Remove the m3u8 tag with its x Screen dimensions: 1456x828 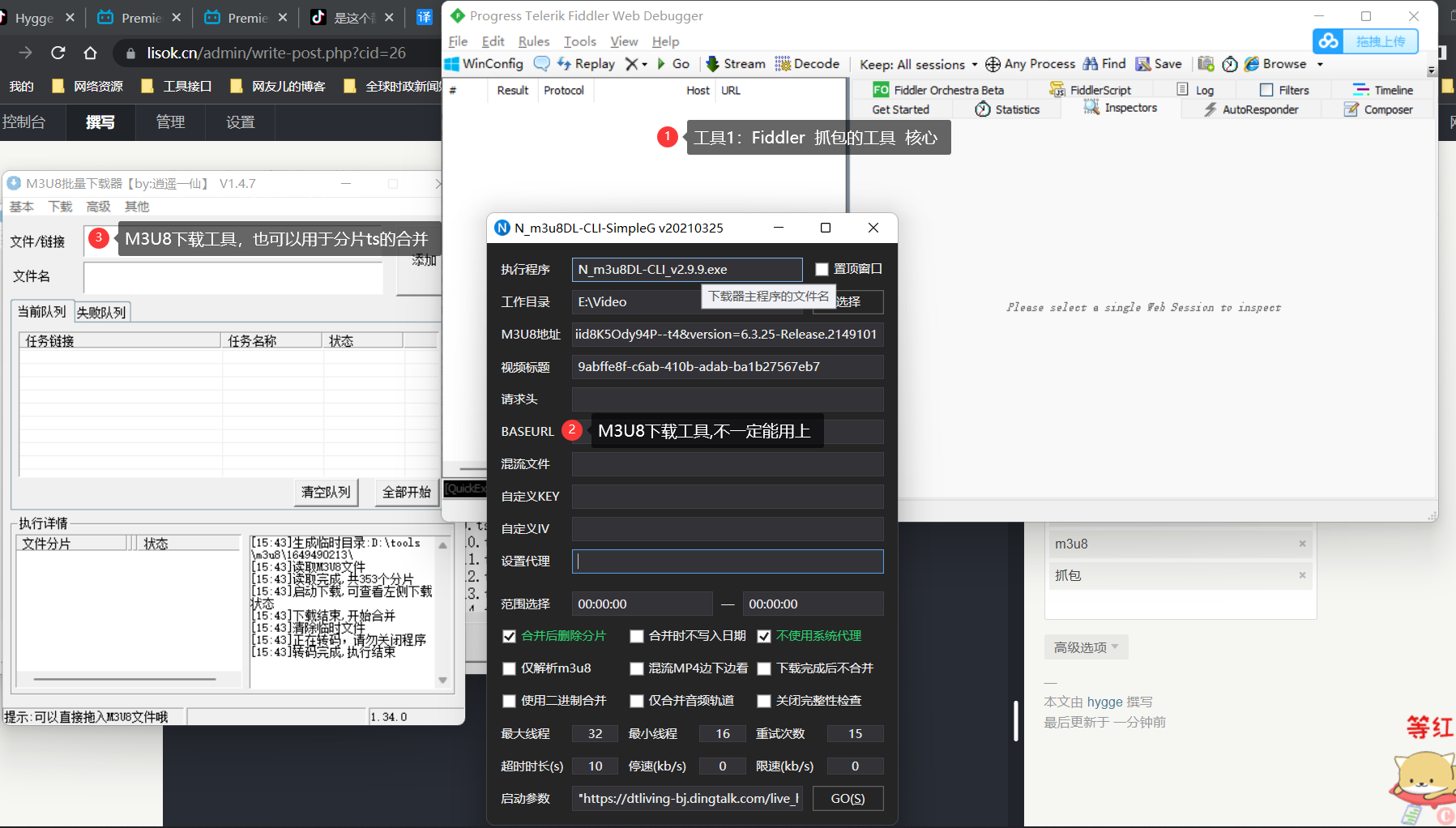click(x=1302, y=544)
